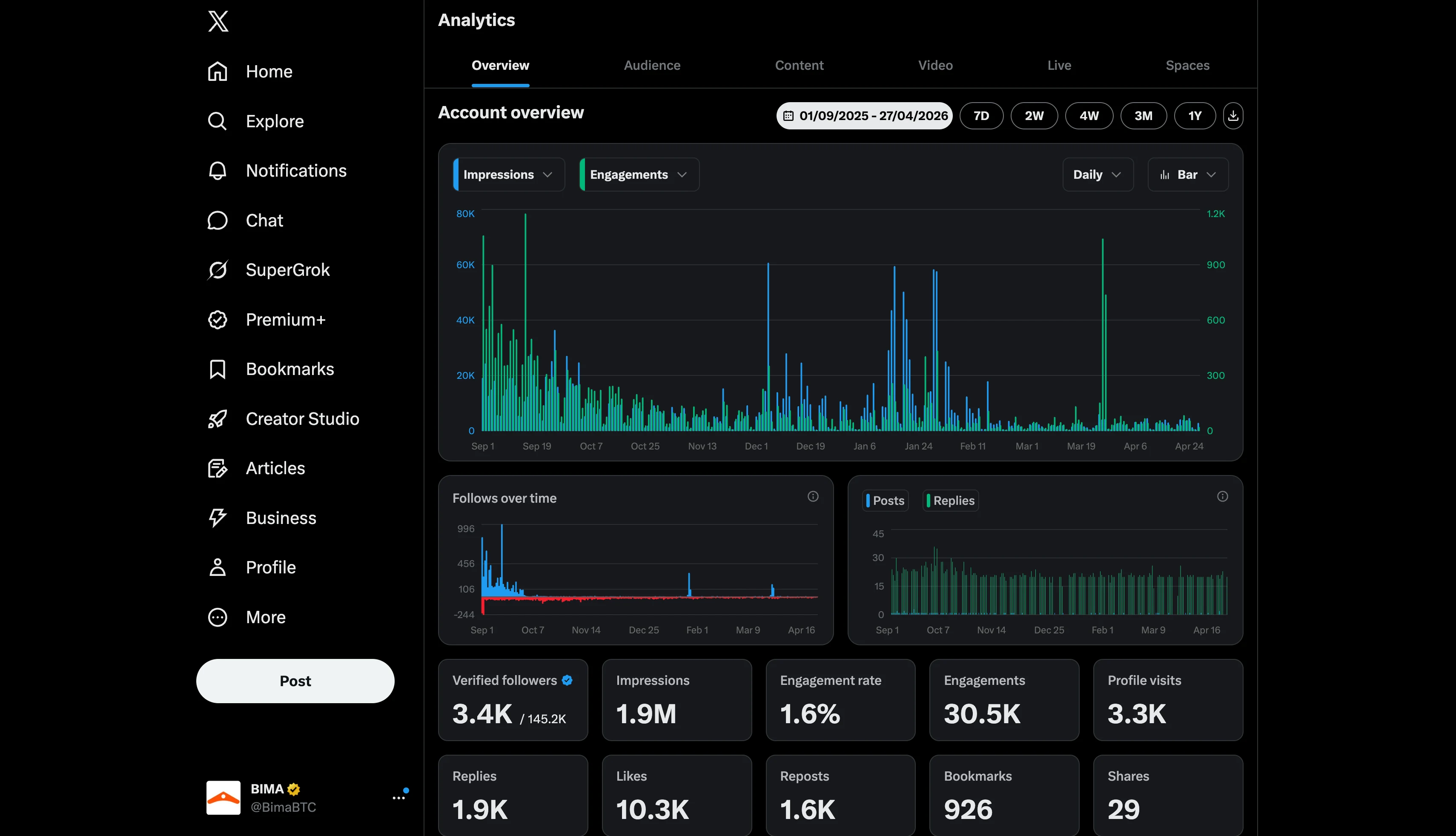Click the download analytics icon
The image size is (1456, 836).
(x=1232, y=116)
